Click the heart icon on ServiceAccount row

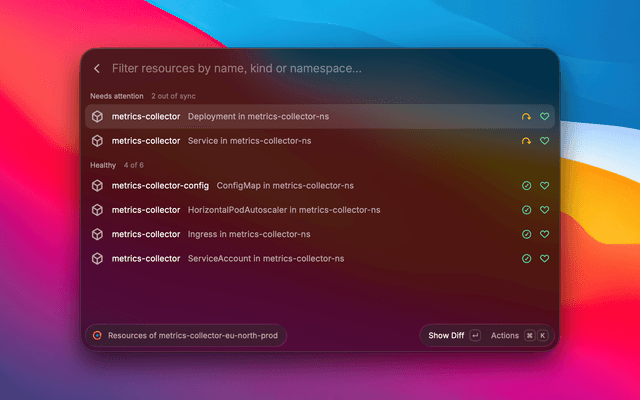click(x=544, y=258)
